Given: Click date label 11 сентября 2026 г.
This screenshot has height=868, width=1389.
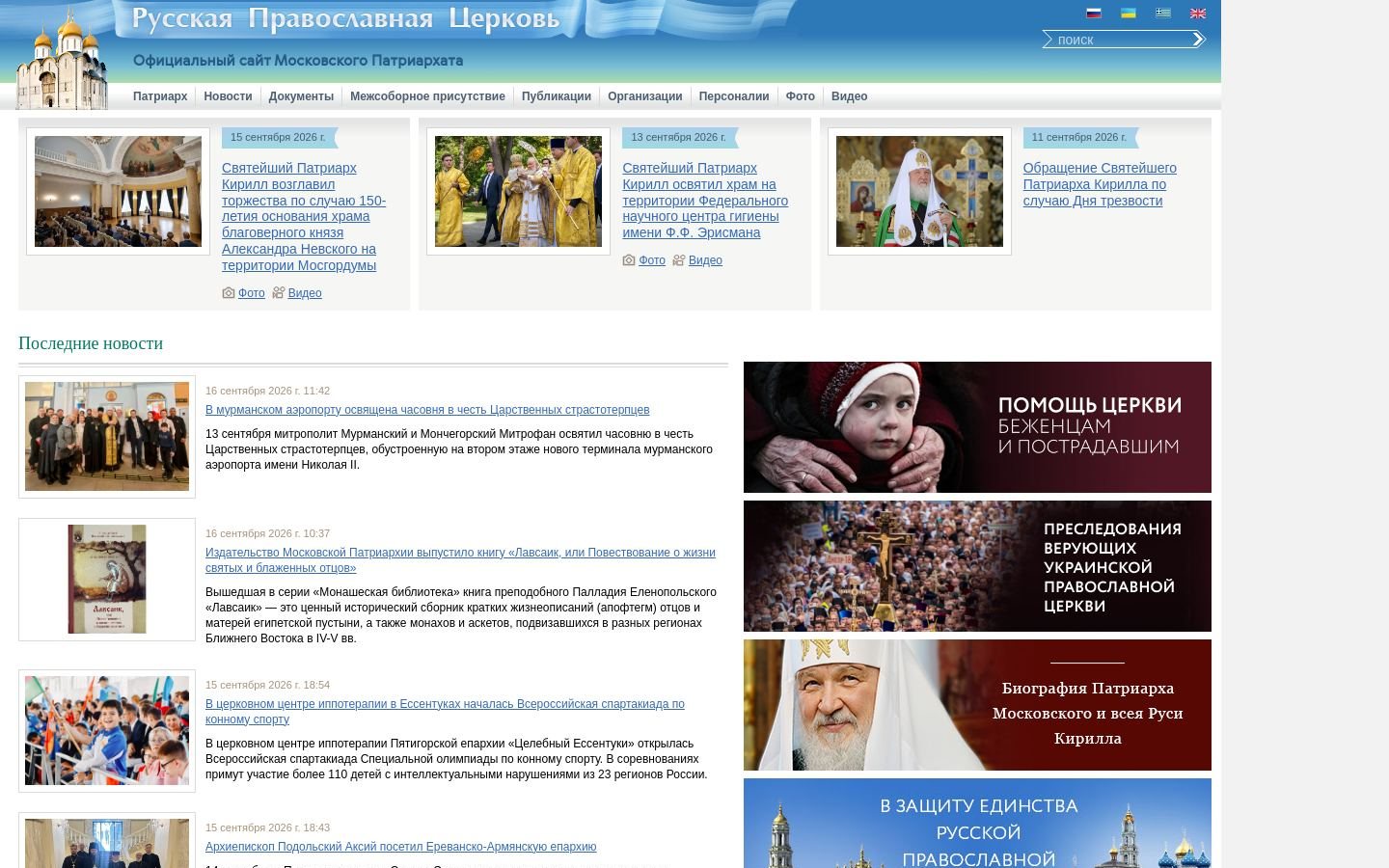Looking at the screenshot, I should 1078,137.
